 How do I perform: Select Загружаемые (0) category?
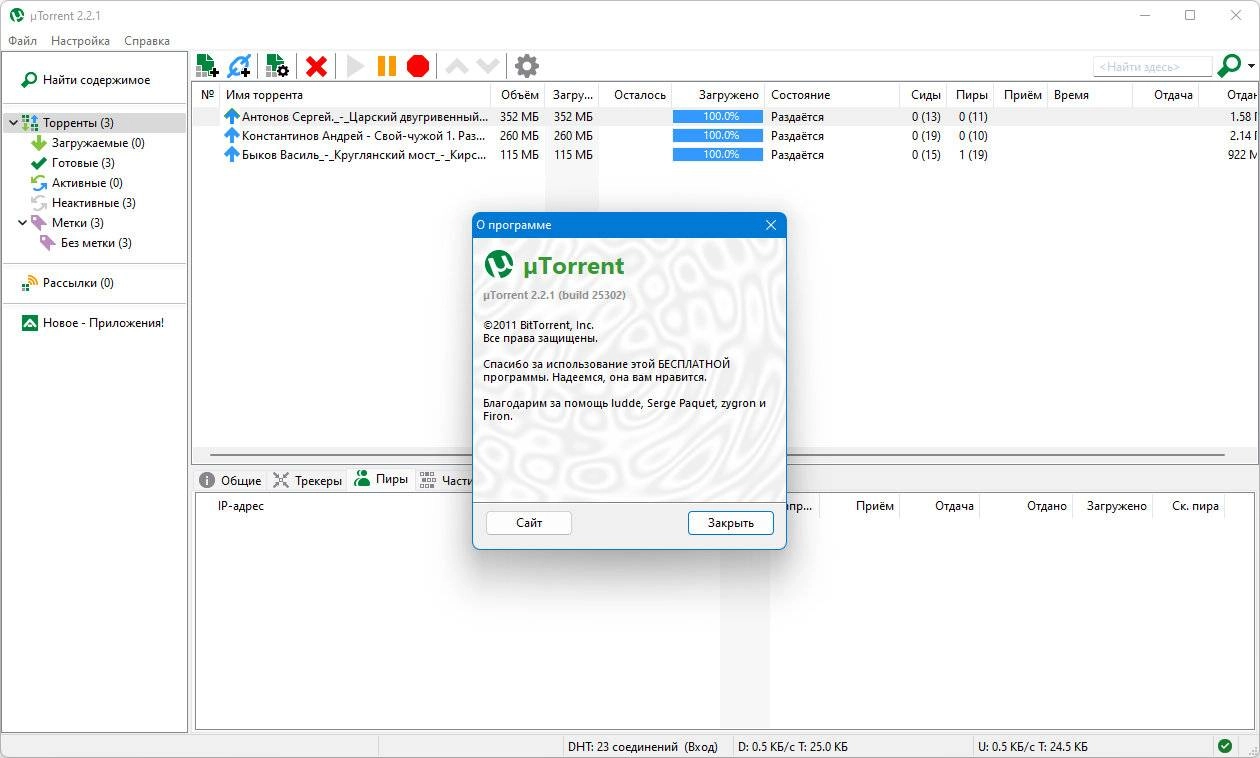tap(98, 143)
